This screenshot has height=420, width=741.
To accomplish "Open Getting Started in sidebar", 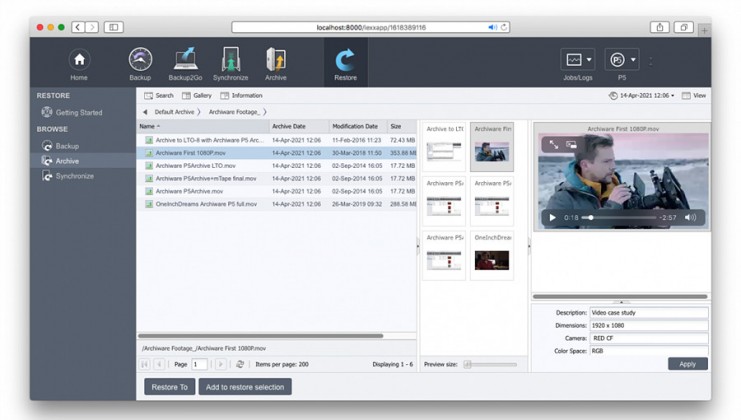I will (x=72, y=112).
